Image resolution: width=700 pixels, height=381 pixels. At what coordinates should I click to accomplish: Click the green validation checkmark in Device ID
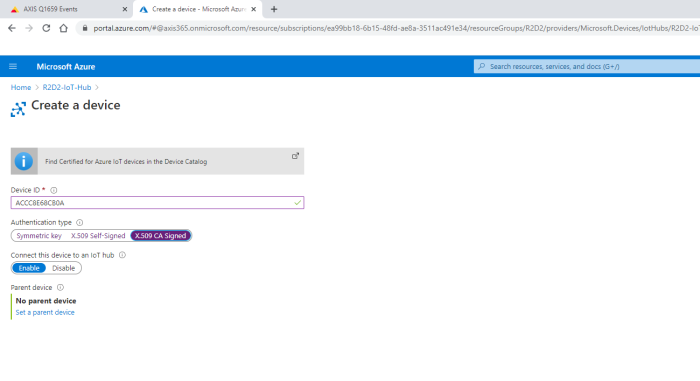pyautogui.click(x=298, y=203)
